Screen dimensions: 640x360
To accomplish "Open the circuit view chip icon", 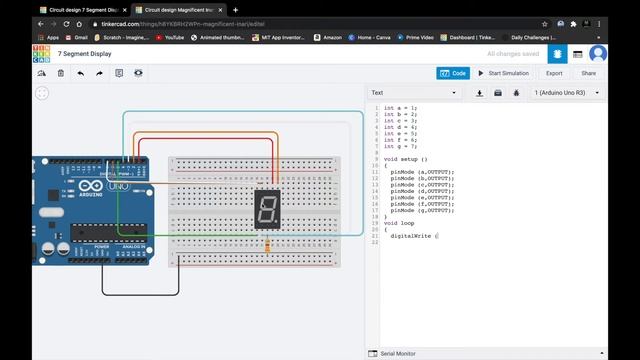I will [x=557, y=54].
